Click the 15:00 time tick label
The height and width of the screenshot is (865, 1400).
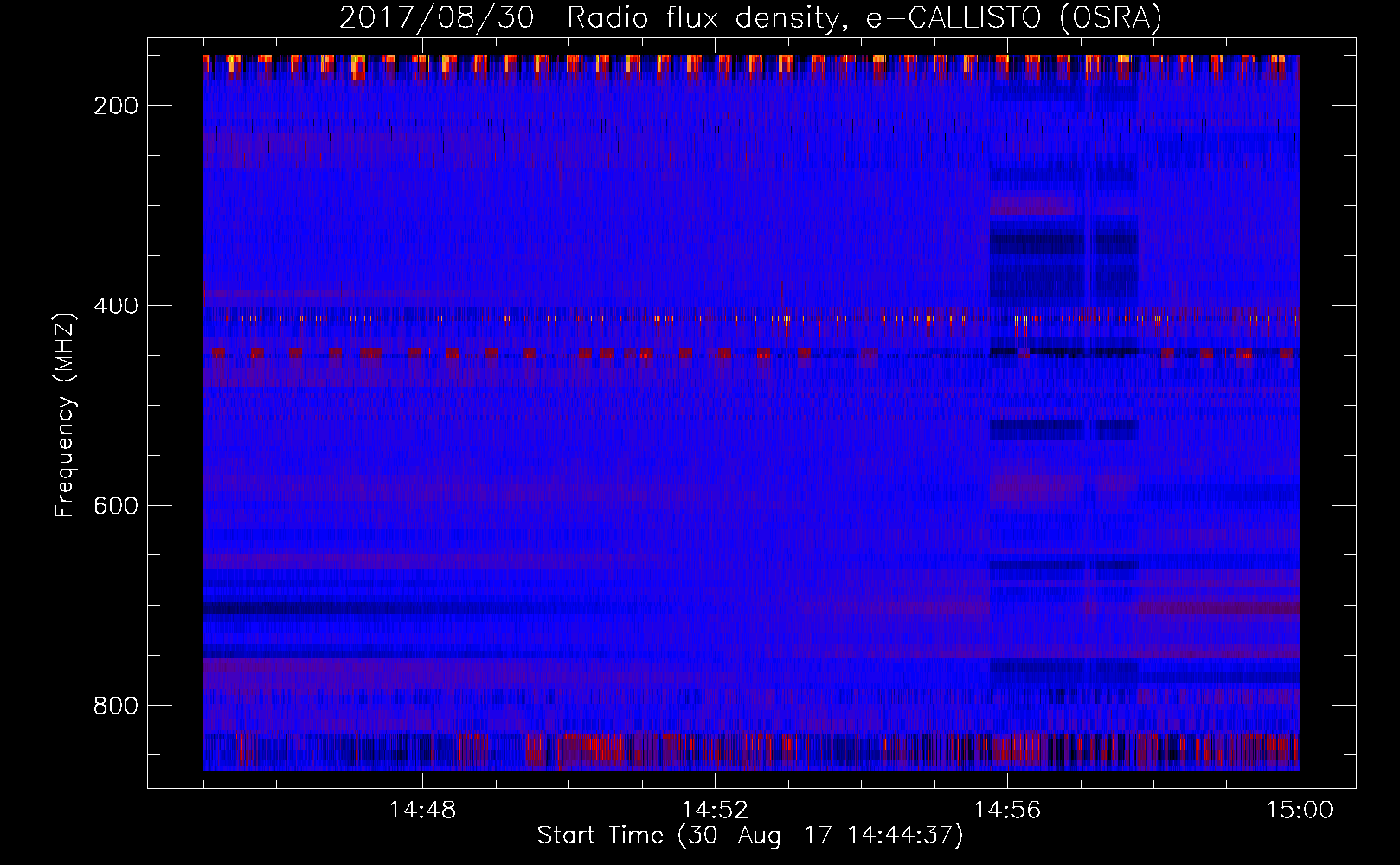coord(1300,811)
